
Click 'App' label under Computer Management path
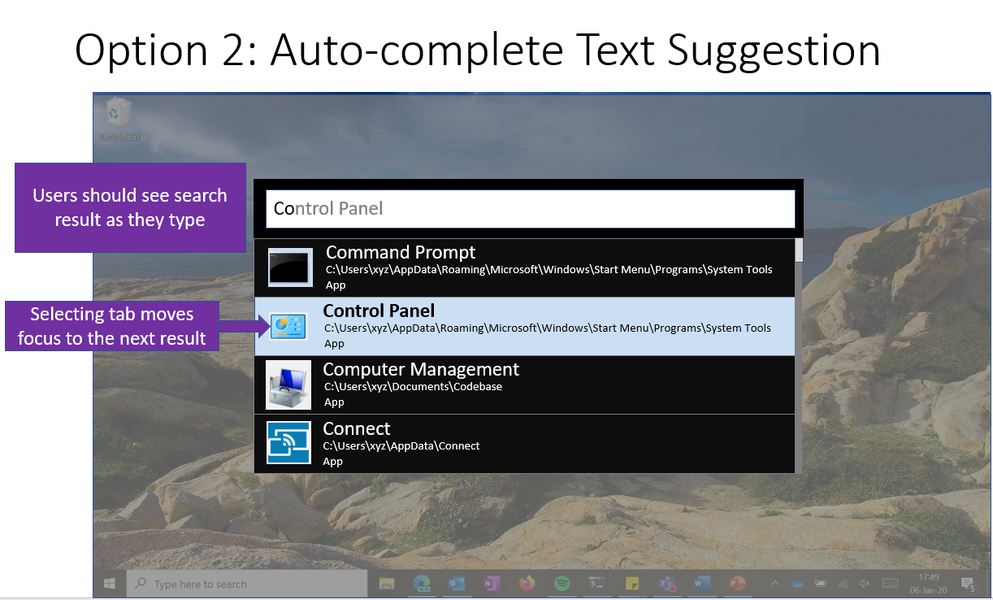pyautogui.click(x=334, y=402)
